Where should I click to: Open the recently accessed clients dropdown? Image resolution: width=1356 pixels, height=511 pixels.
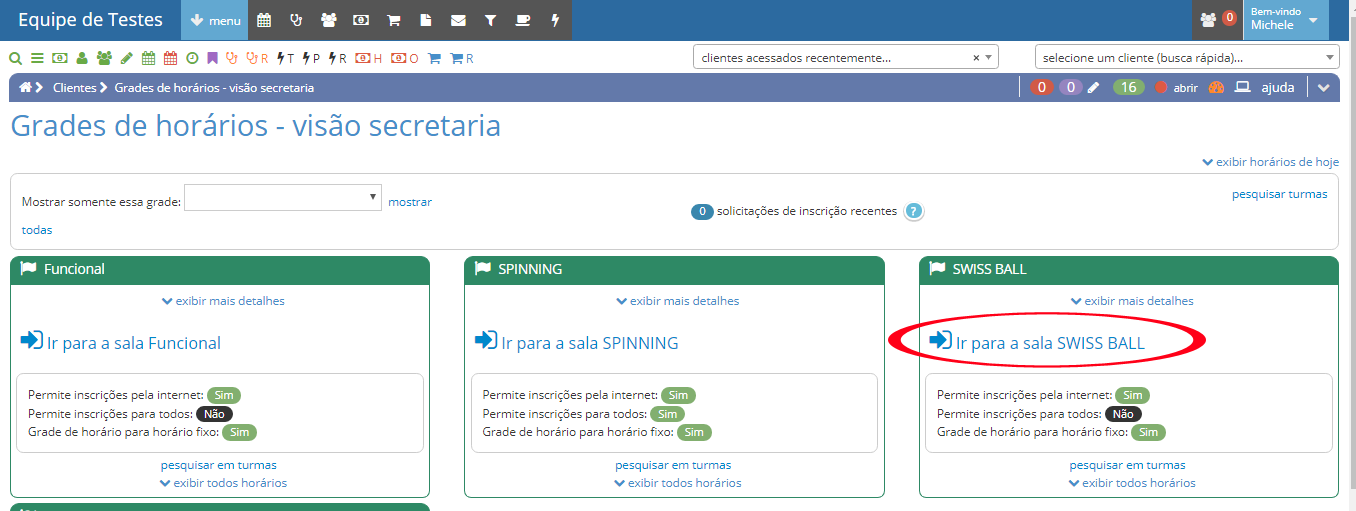845,58
